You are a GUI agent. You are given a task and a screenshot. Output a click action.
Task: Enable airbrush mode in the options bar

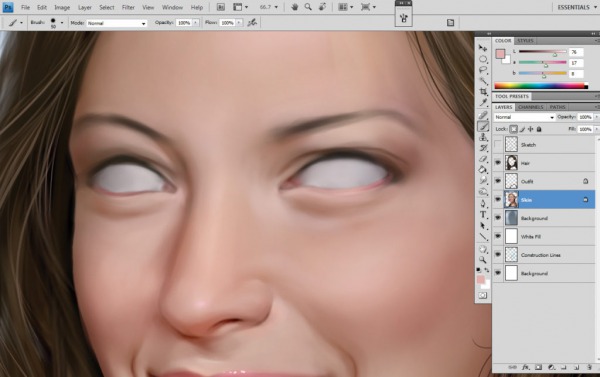click(252, 23)
